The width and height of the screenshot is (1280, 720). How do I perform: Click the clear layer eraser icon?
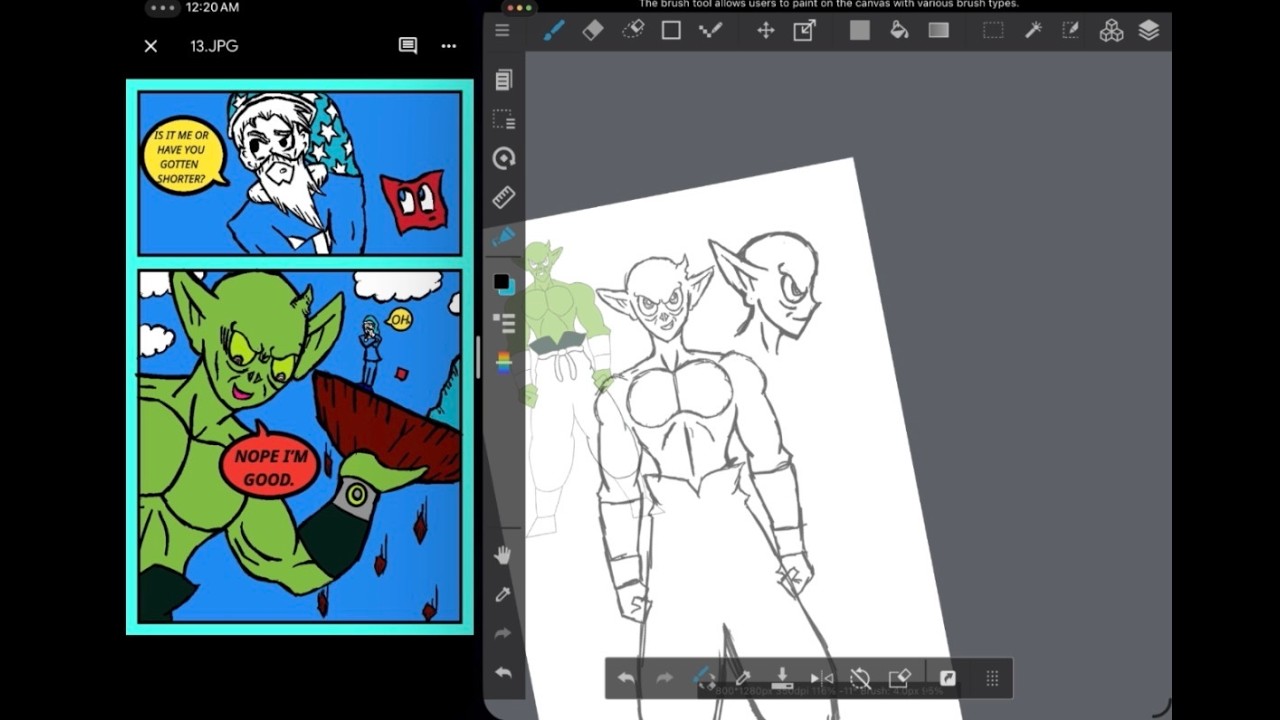click(x=899, y=678)
